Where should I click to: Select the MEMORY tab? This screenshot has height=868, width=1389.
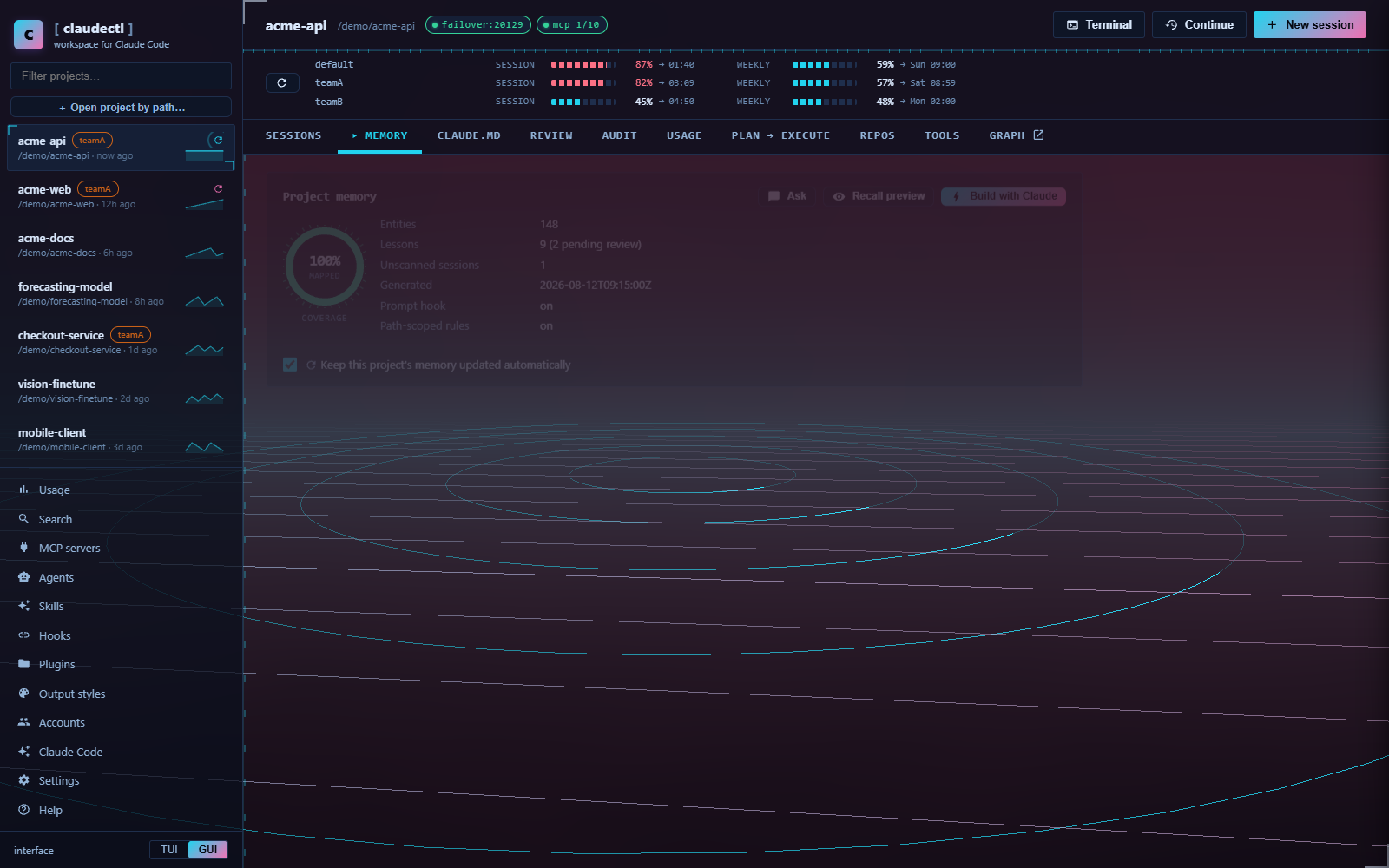[379, 135]
